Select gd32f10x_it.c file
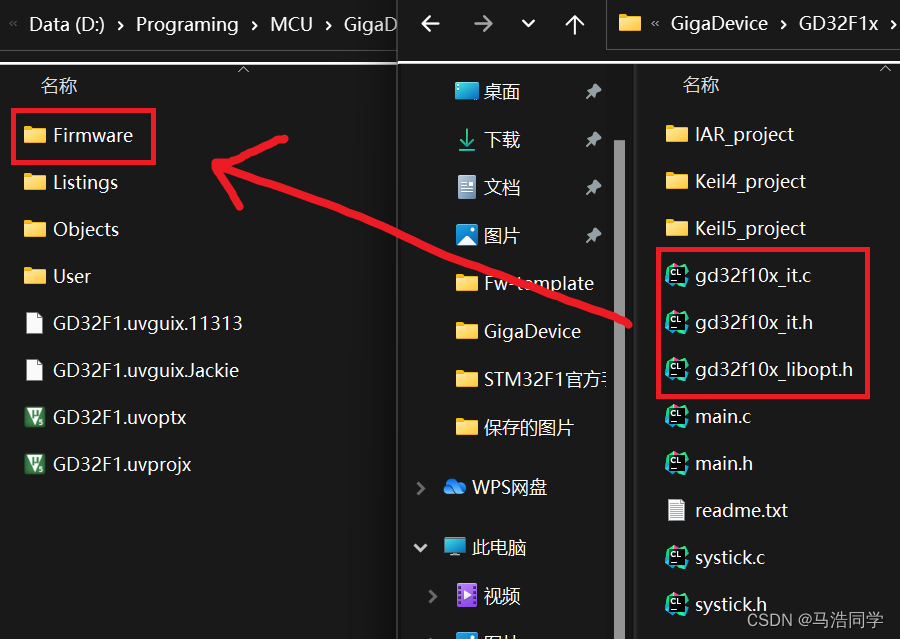This screenshot has width=900, height=639. (x=738, y=276)
